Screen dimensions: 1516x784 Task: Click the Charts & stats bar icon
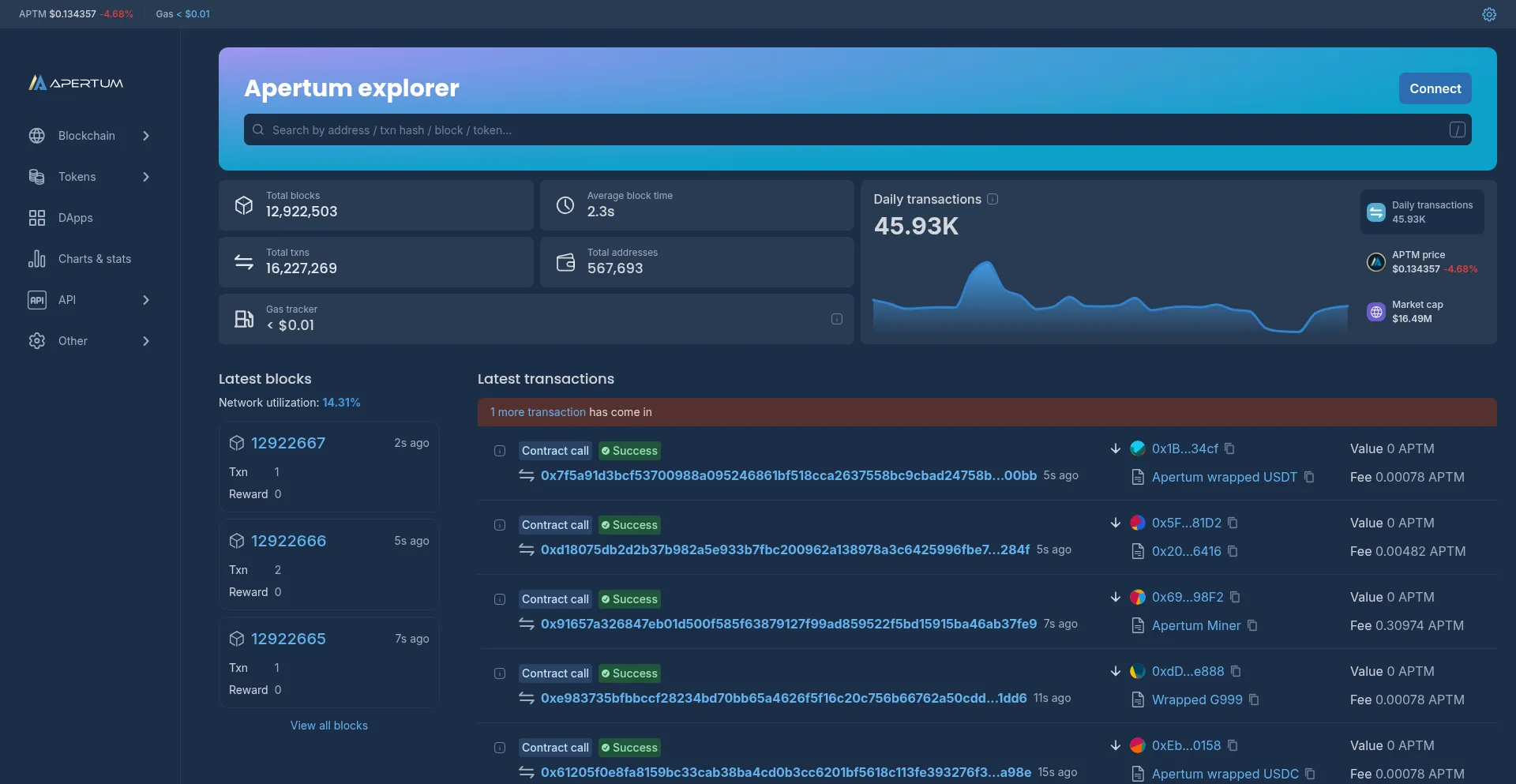pyautogui.click(x=37, y=259)
